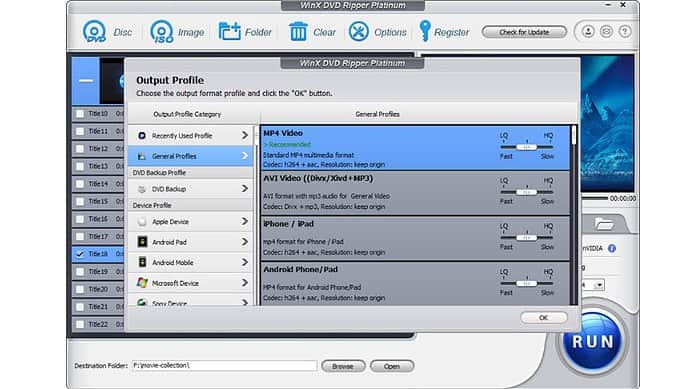Screen dimensions: 699x389
Task: Open help with the question mark icon
Action: tap(625, 32)
